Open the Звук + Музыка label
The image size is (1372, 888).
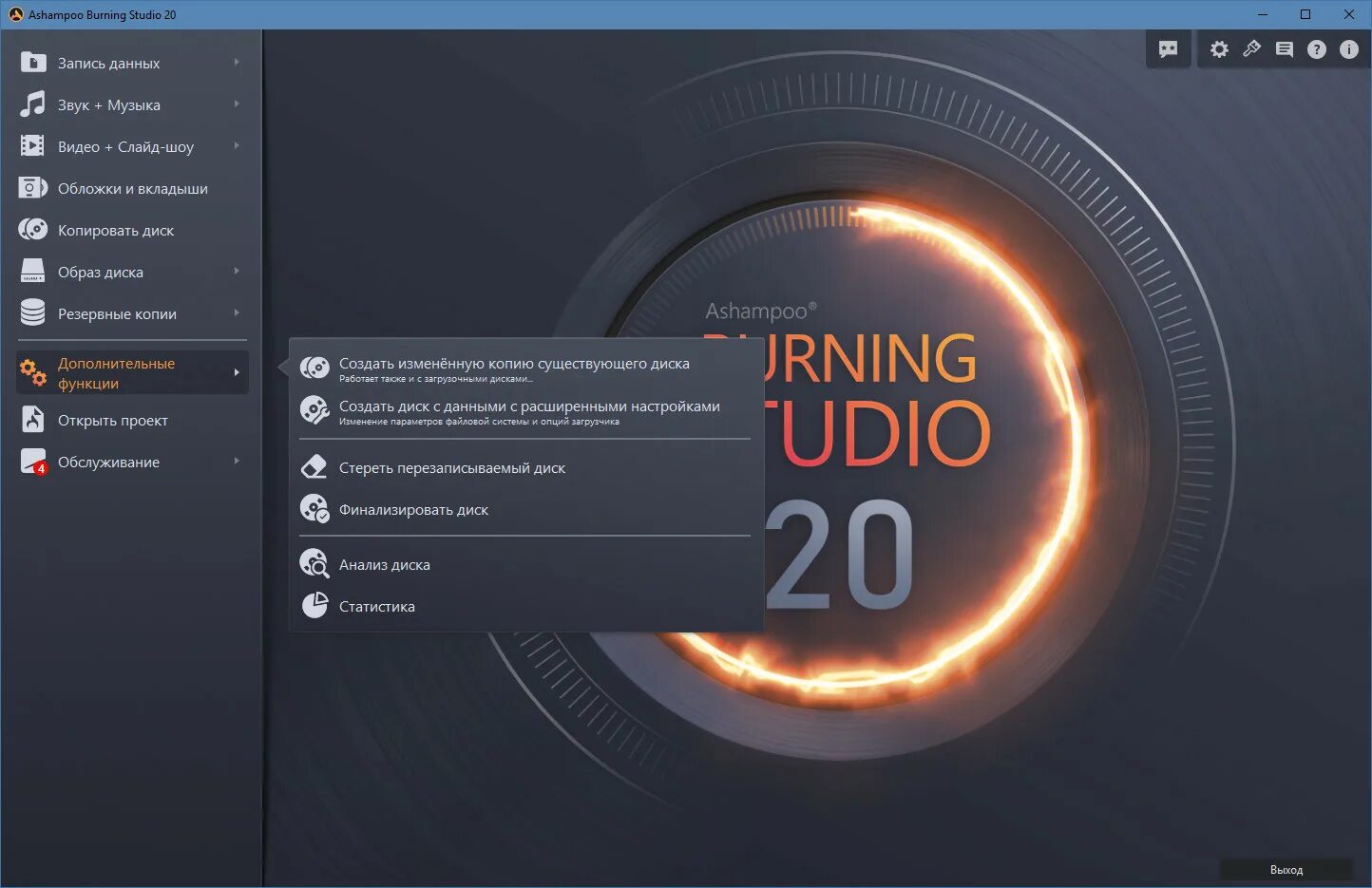coord(108,105)
